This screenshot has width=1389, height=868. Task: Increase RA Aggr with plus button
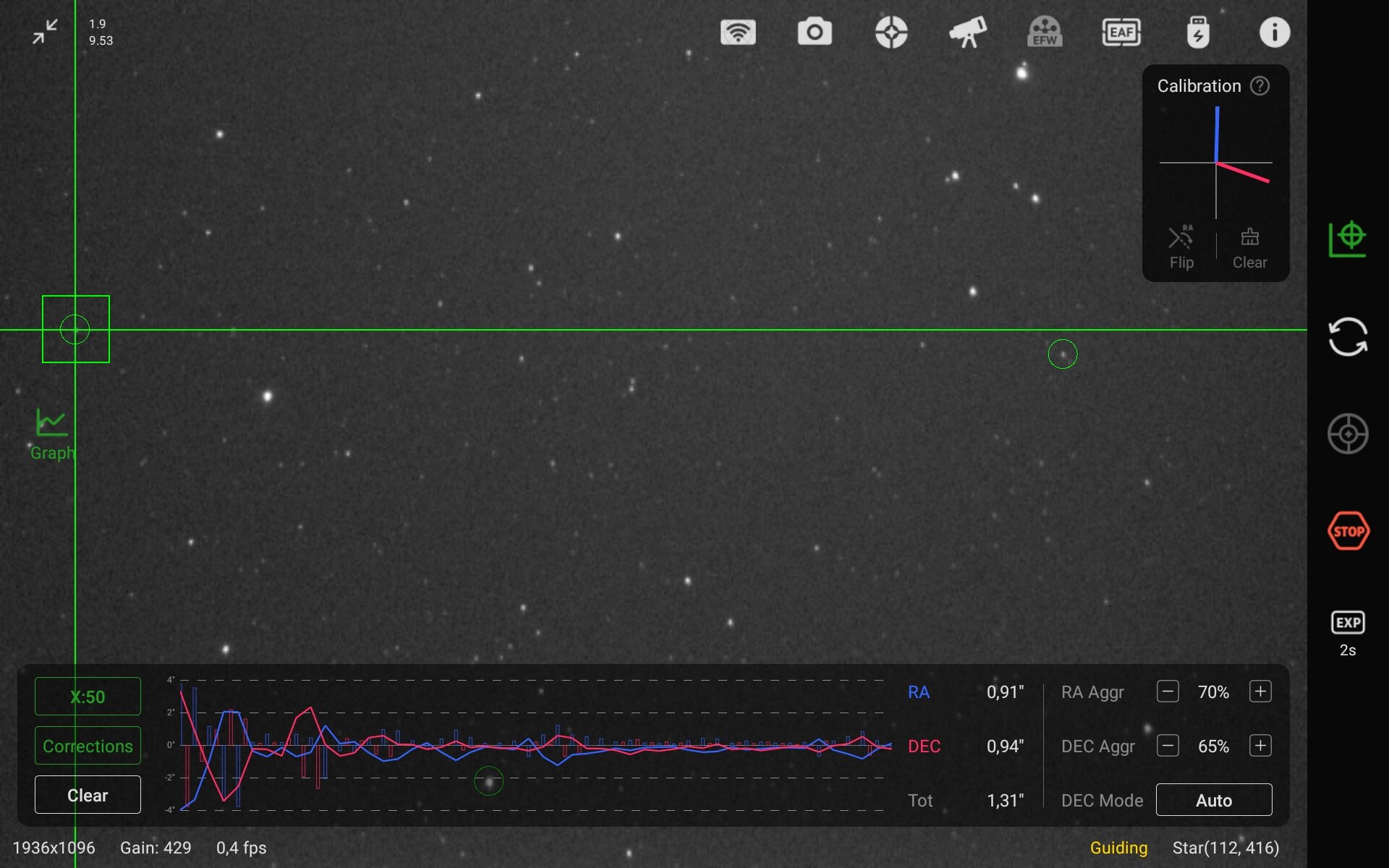pyautogui.click(x=1260, y=692)
